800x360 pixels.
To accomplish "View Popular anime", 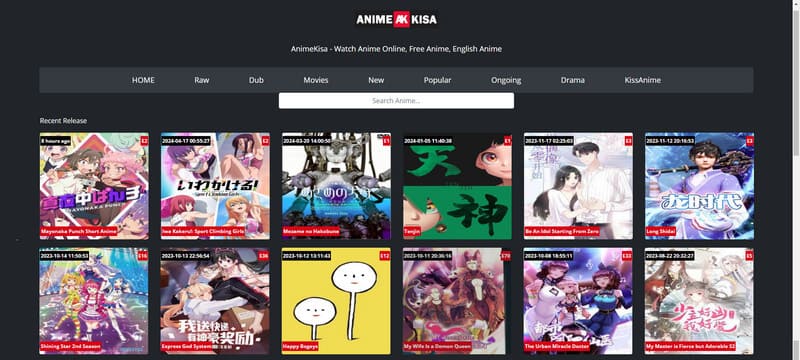I will tap(437, 80).
